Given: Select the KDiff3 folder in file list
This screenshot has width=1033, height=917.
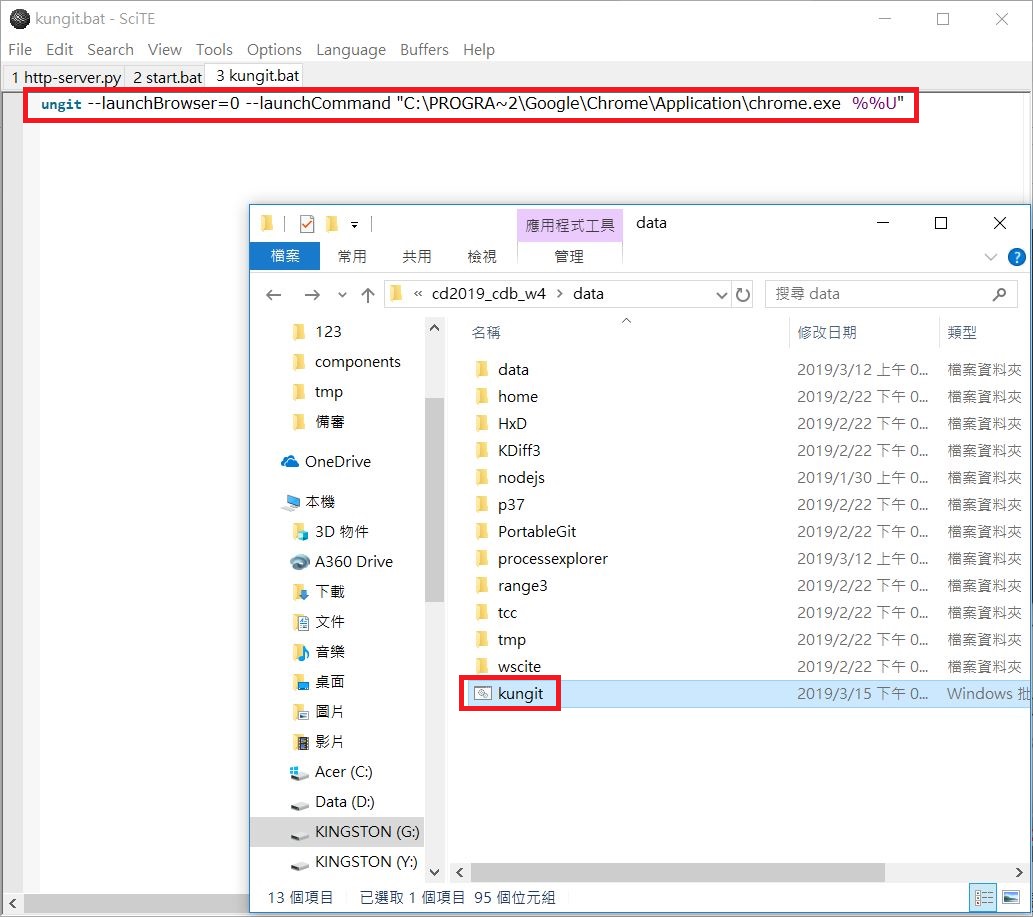Looking at the screenshot, I should pos(519,451).
